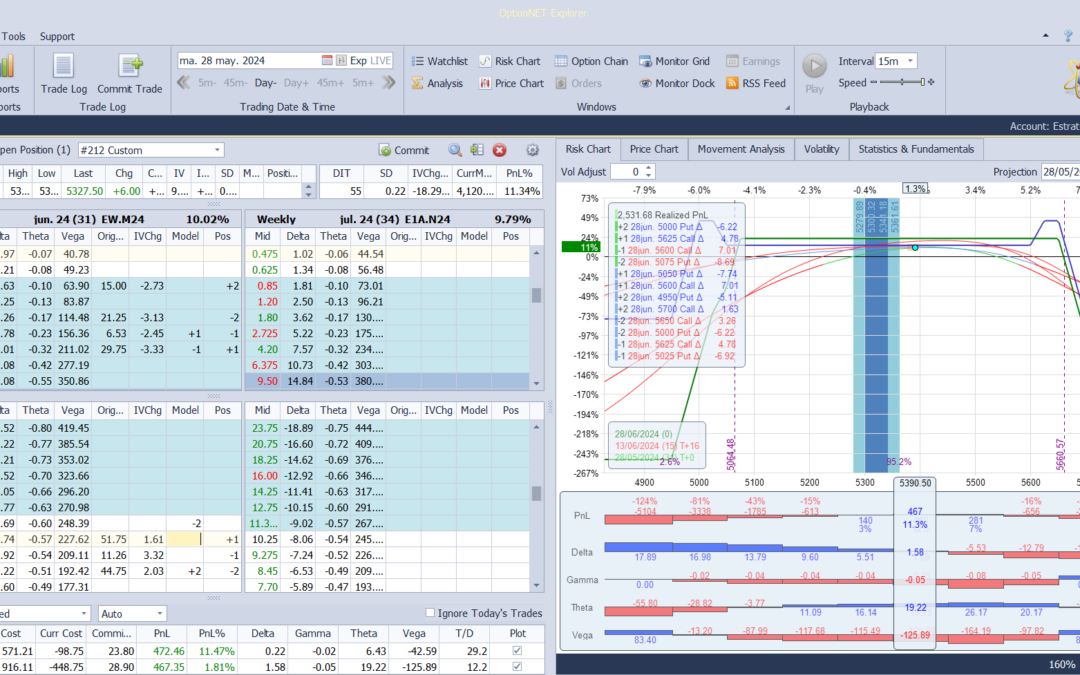
Task: Click the lower option chain vertical scrollbar
Action: click(537, 492)
